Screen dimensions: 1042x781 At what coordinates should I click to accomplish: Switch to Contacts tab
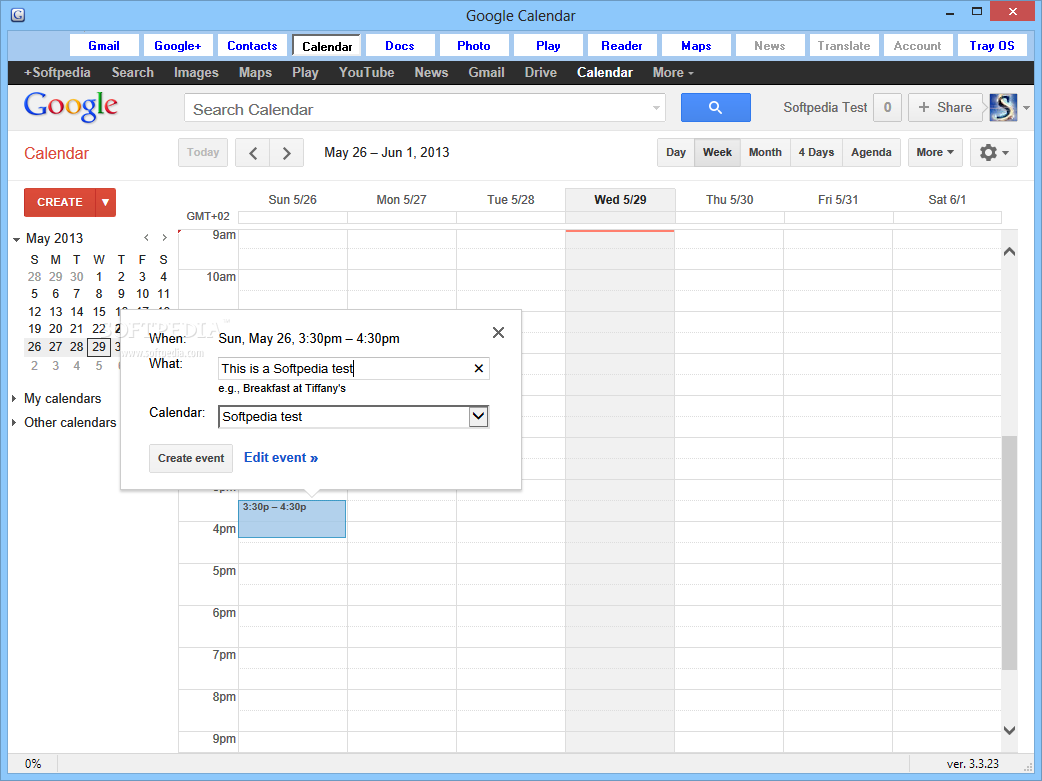click(253, 46)
